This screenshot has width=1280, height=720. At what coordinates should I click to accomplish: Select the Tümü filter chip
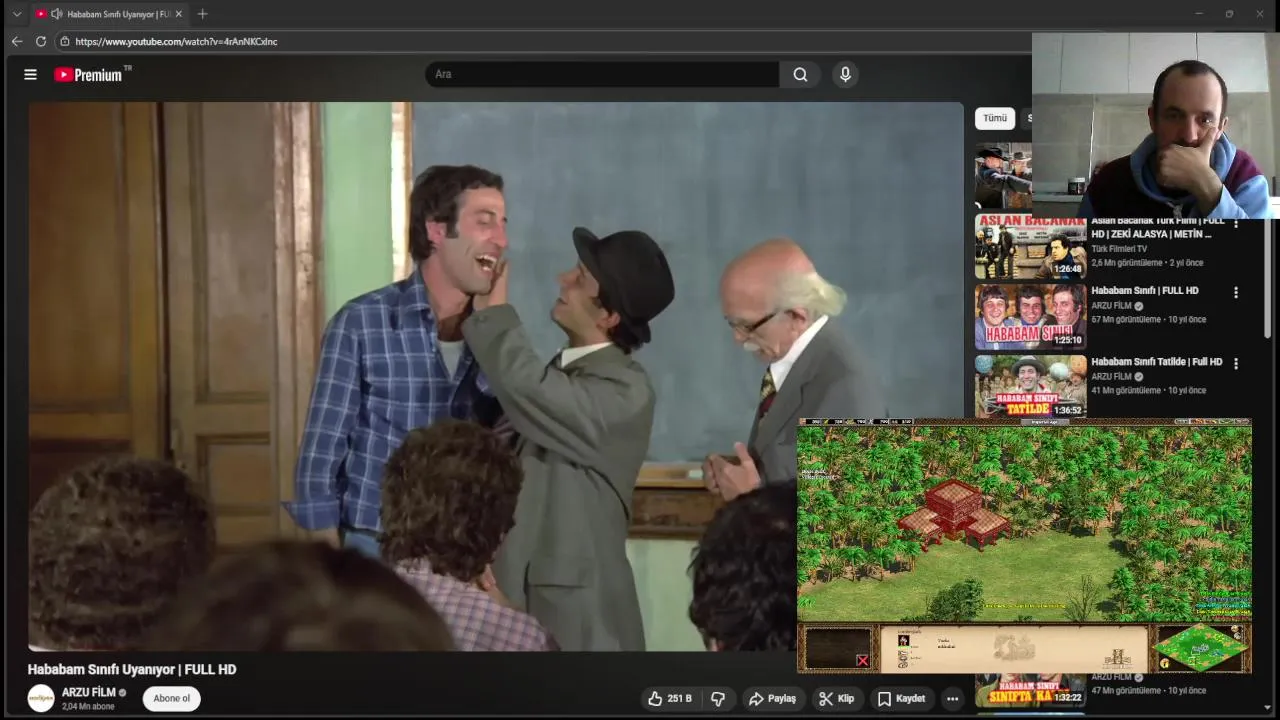click(995, 118)
